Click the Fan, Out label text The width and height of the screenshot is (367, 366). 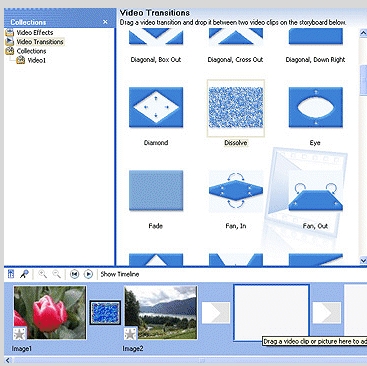tap(315, 226)
